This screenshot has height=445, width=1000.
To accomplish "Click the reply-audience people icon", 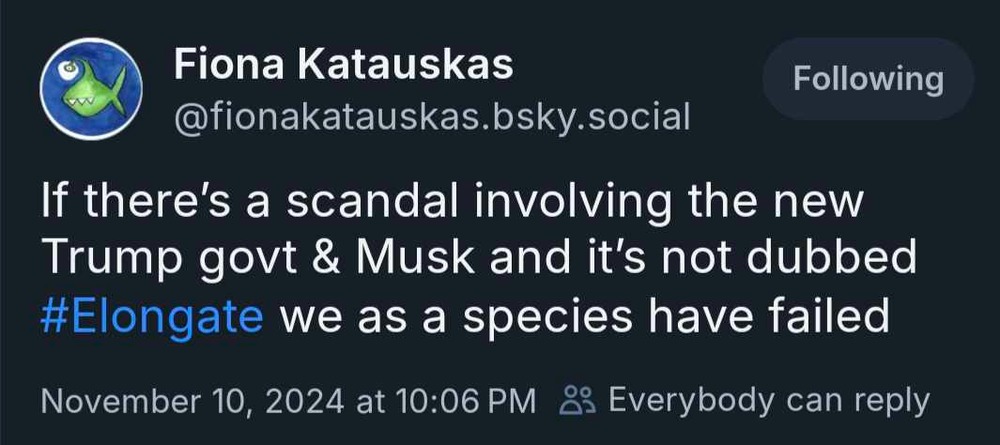I will (x=578, y=401).
